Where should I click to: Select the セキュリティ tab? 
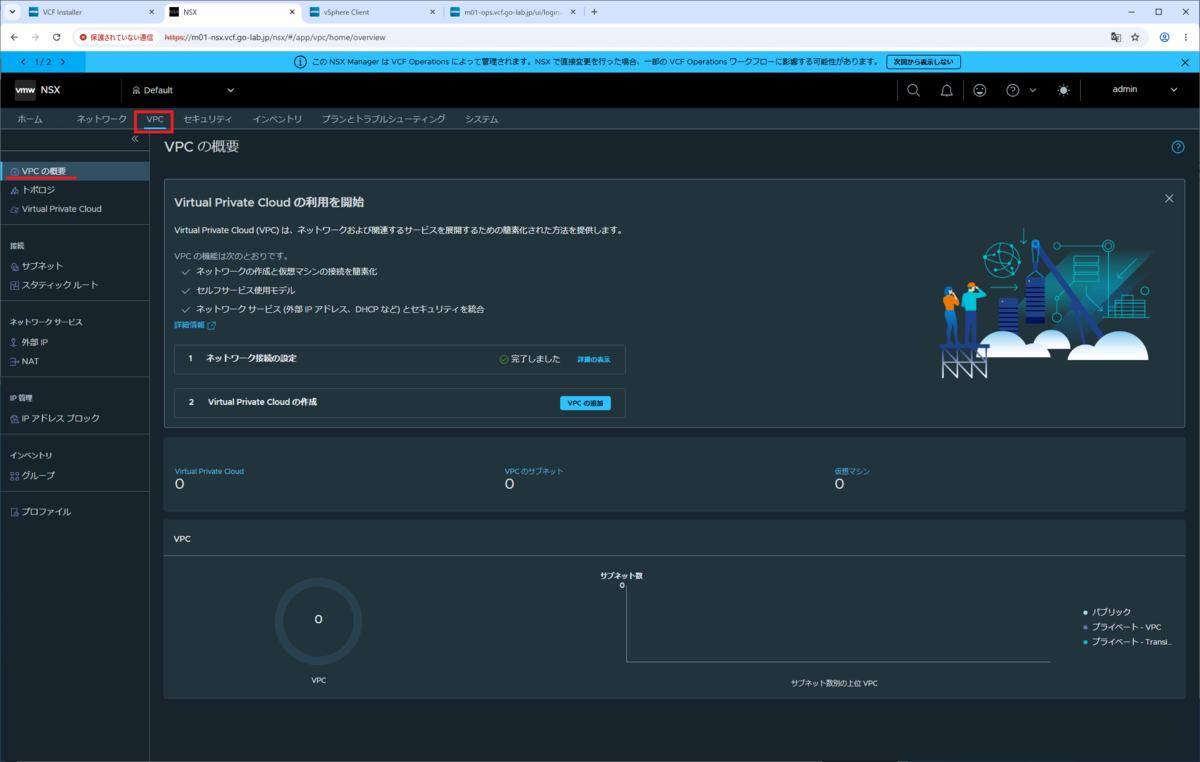pyautogui.click(x=208, y=119)
